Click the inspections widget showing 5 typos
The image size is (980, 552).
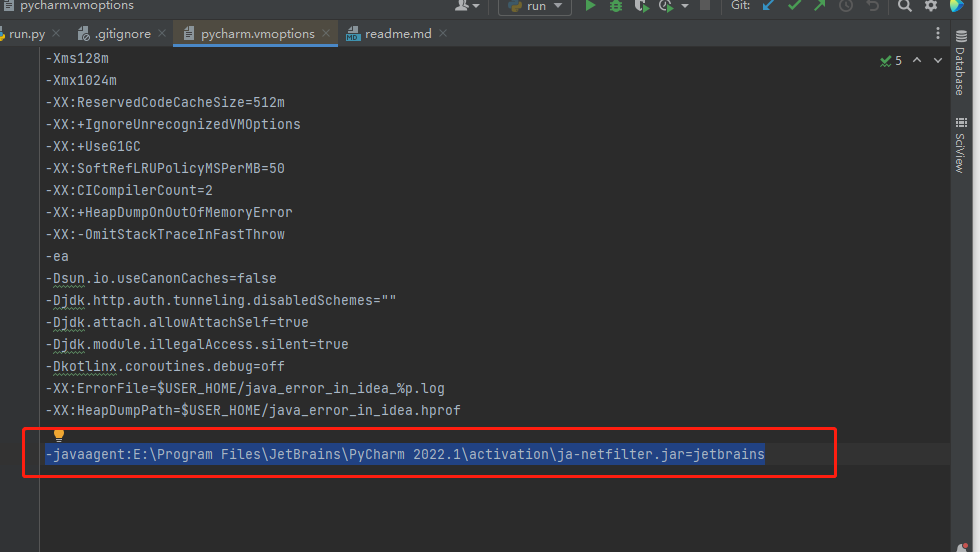891,61
